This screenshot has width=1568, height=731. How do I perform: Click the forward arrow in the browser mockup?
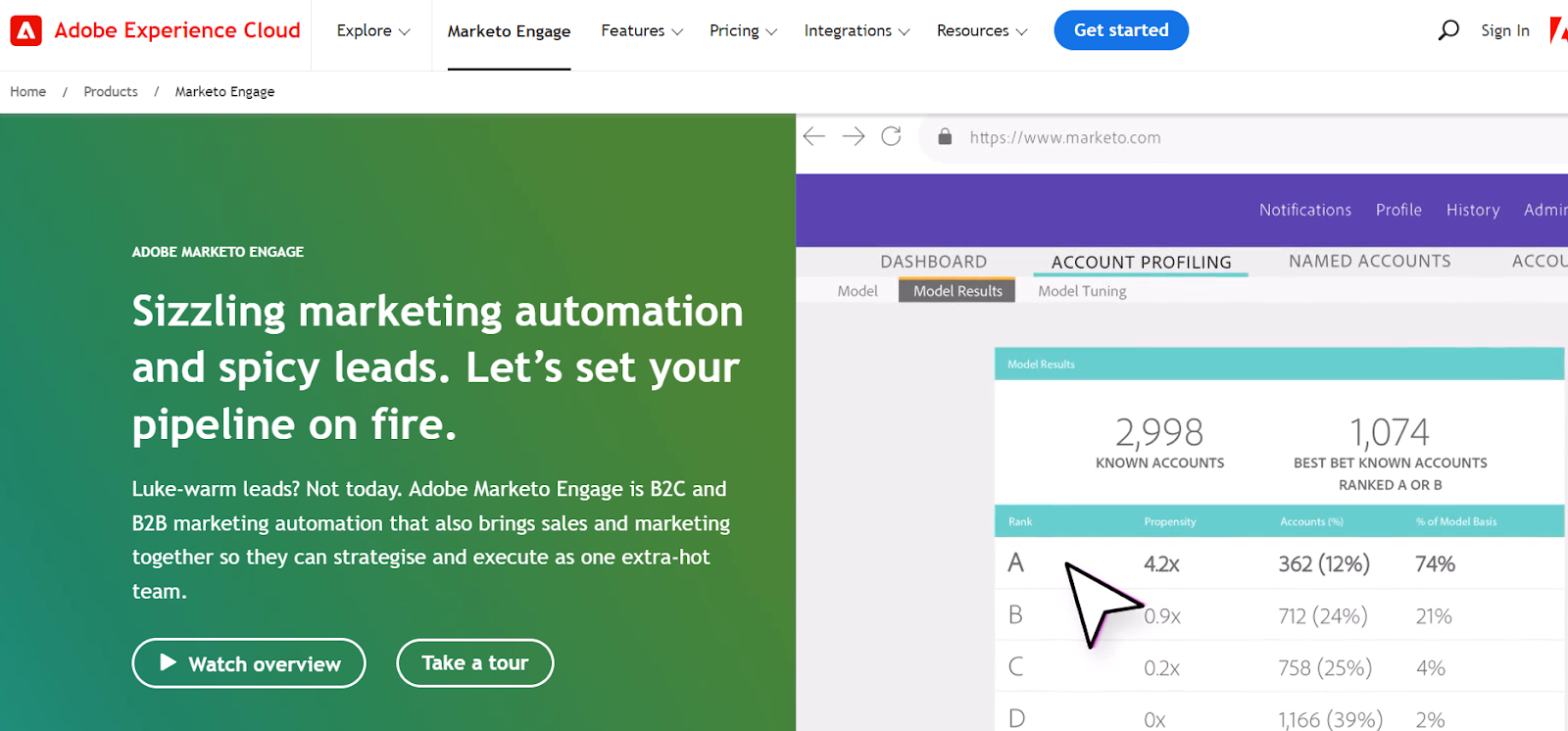[x=854, y=137]
